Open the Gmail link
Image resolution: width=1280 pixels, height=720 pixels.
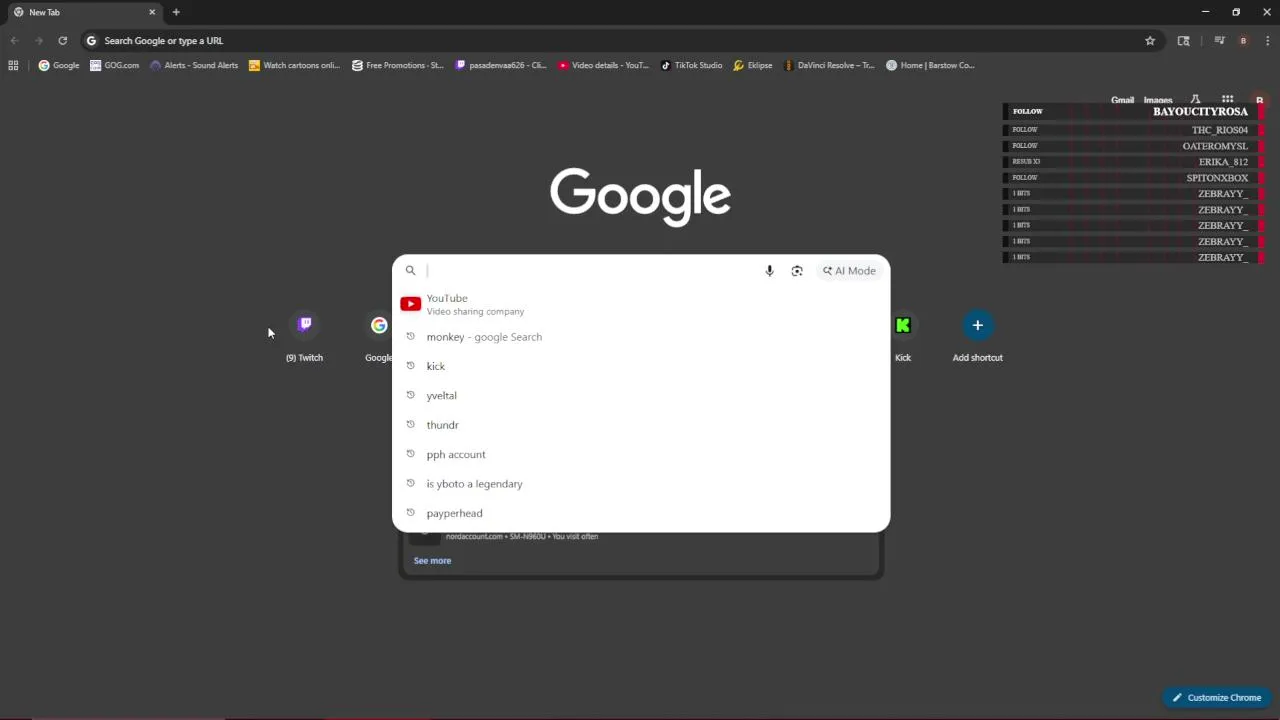click(x=1122, y=100)
